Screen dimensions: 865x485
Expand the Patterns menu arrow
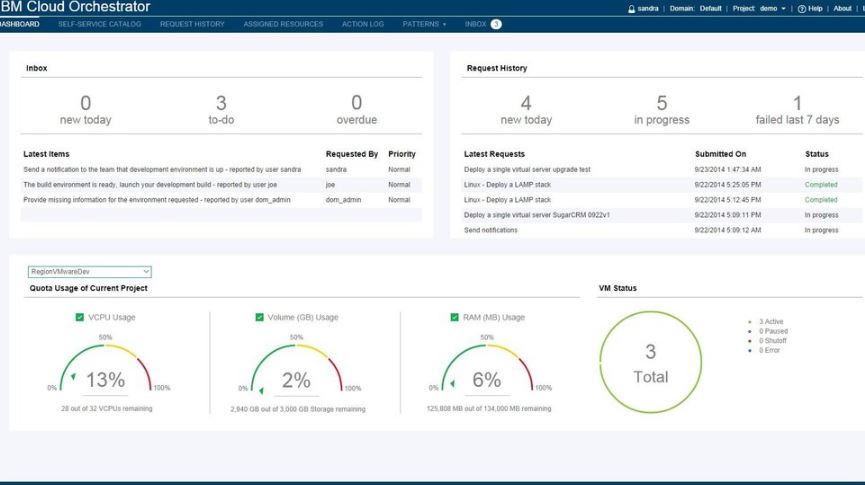[444, 25]
